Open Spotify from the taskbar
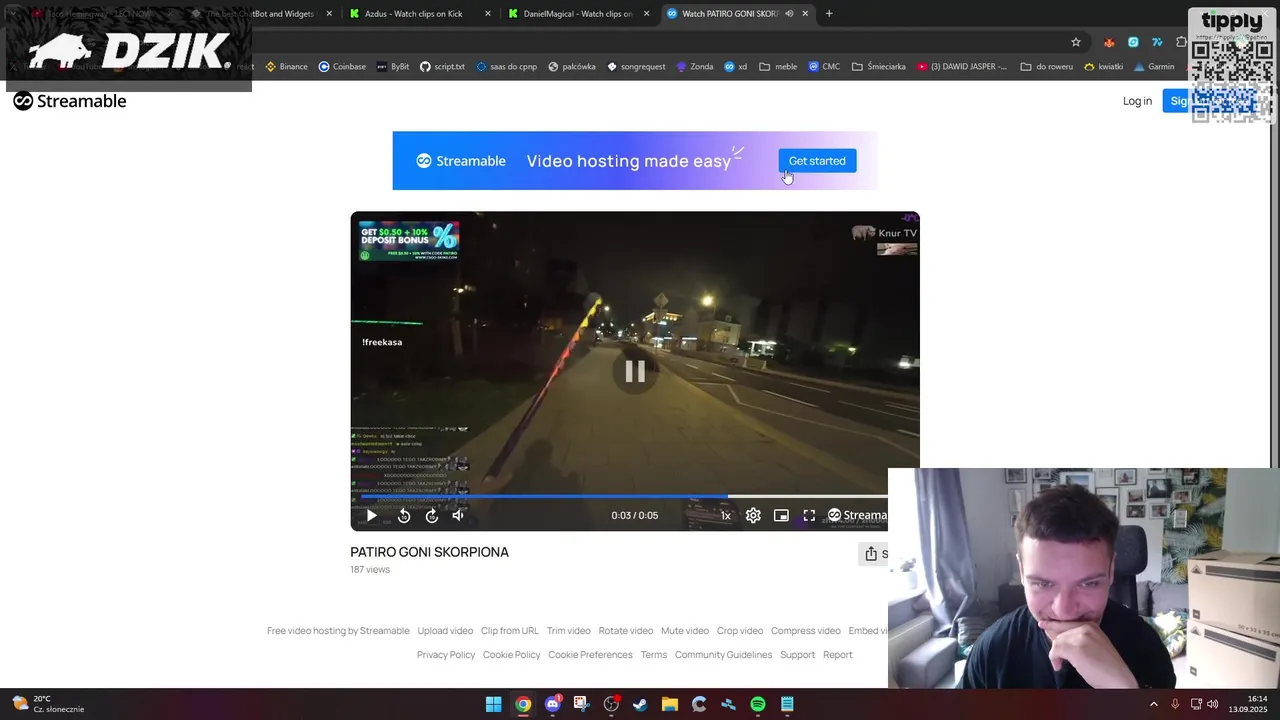Image resolution: width=1280 pixels, height=720 pixels. click(x=758, y=704)
